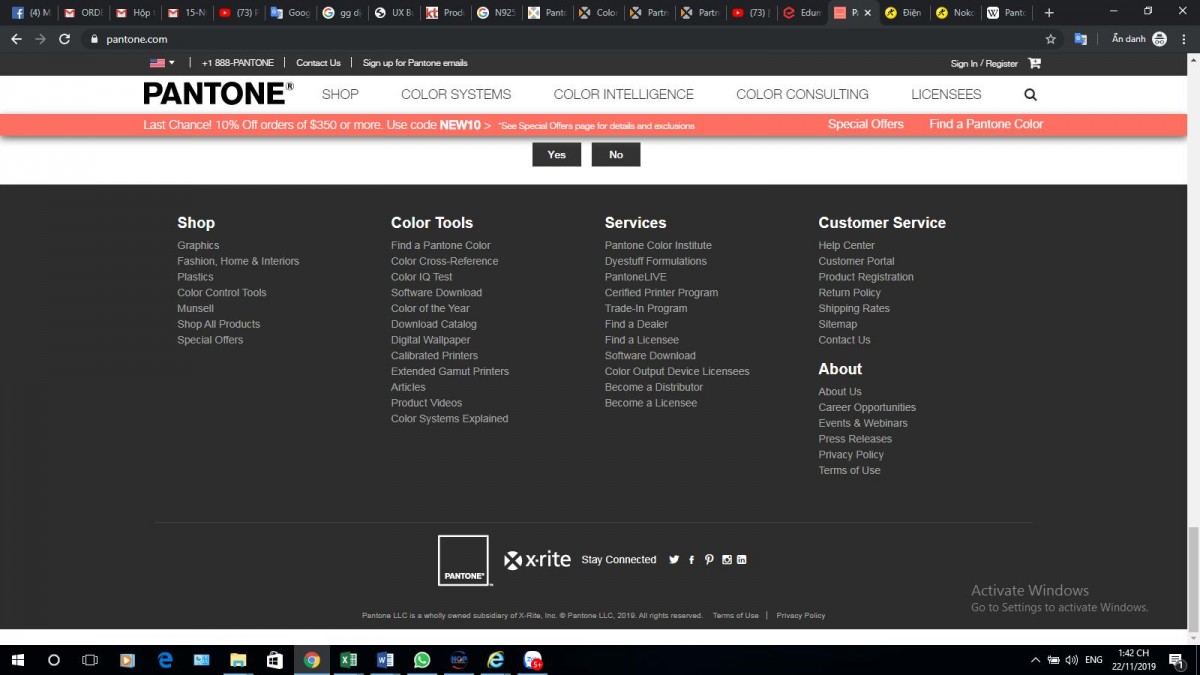Open the US flag country dropdown
Image resolution: width=1200 pixels, height=675 pixels.
(162, 63)
